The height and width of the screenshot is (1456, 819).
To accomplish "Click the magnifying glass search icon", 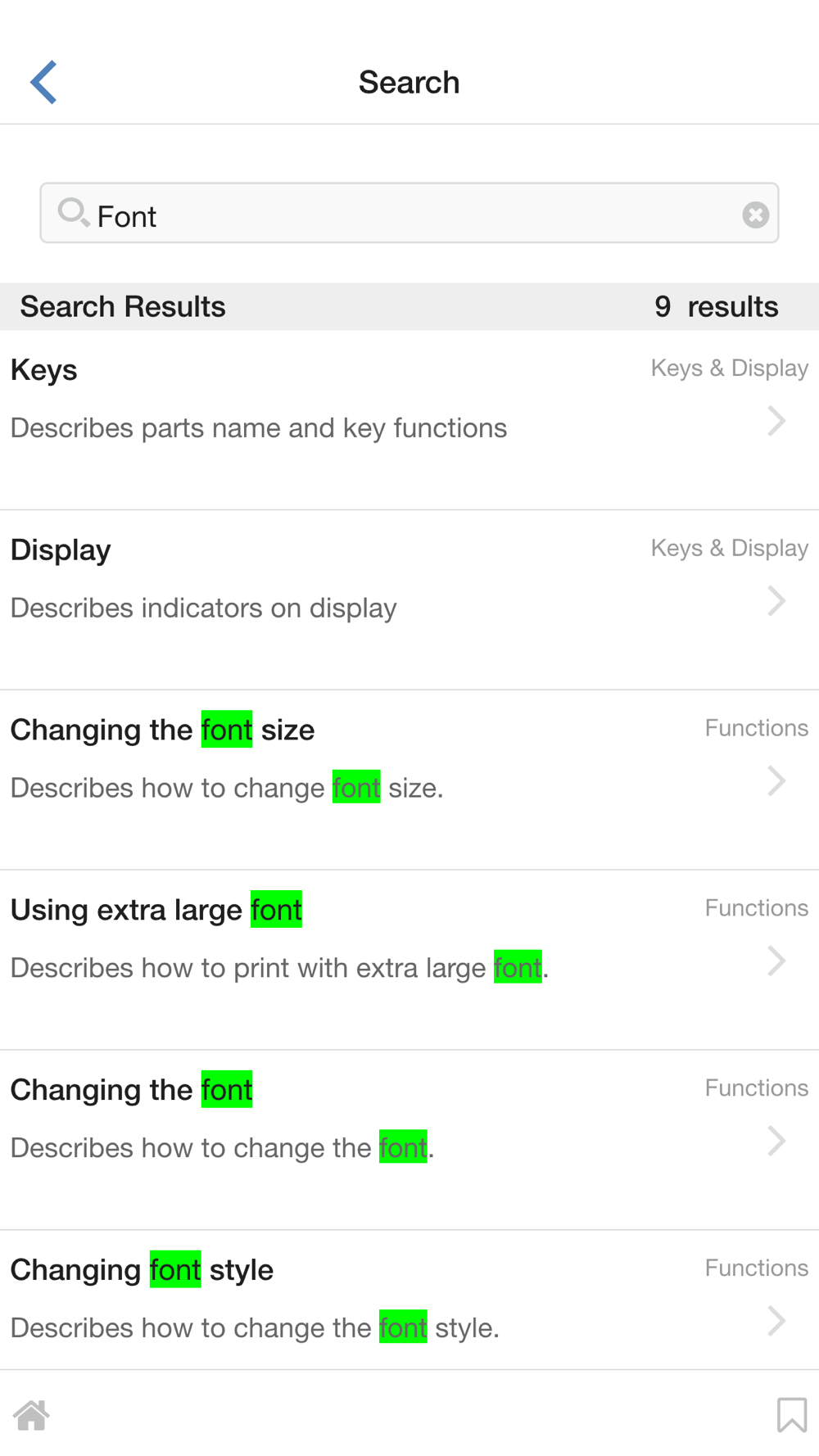I will click(x=73, y=213).
